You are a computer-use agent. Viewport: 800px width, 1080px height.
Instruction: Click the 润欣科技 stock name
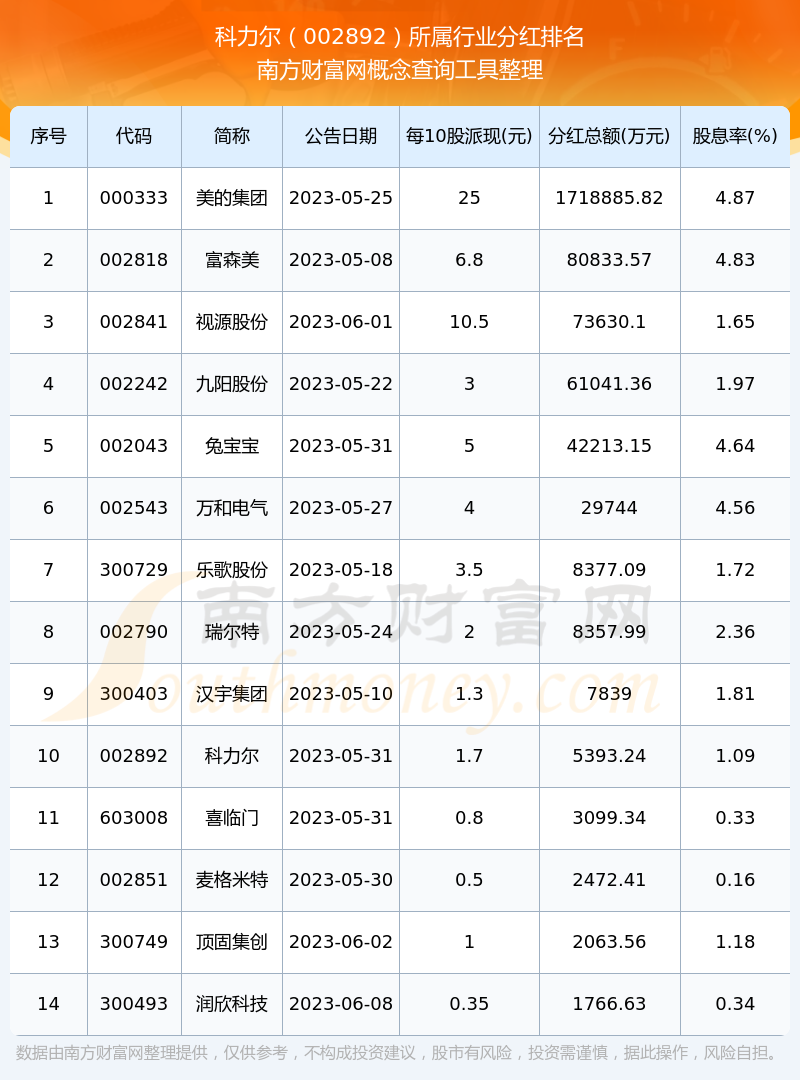232,1004
